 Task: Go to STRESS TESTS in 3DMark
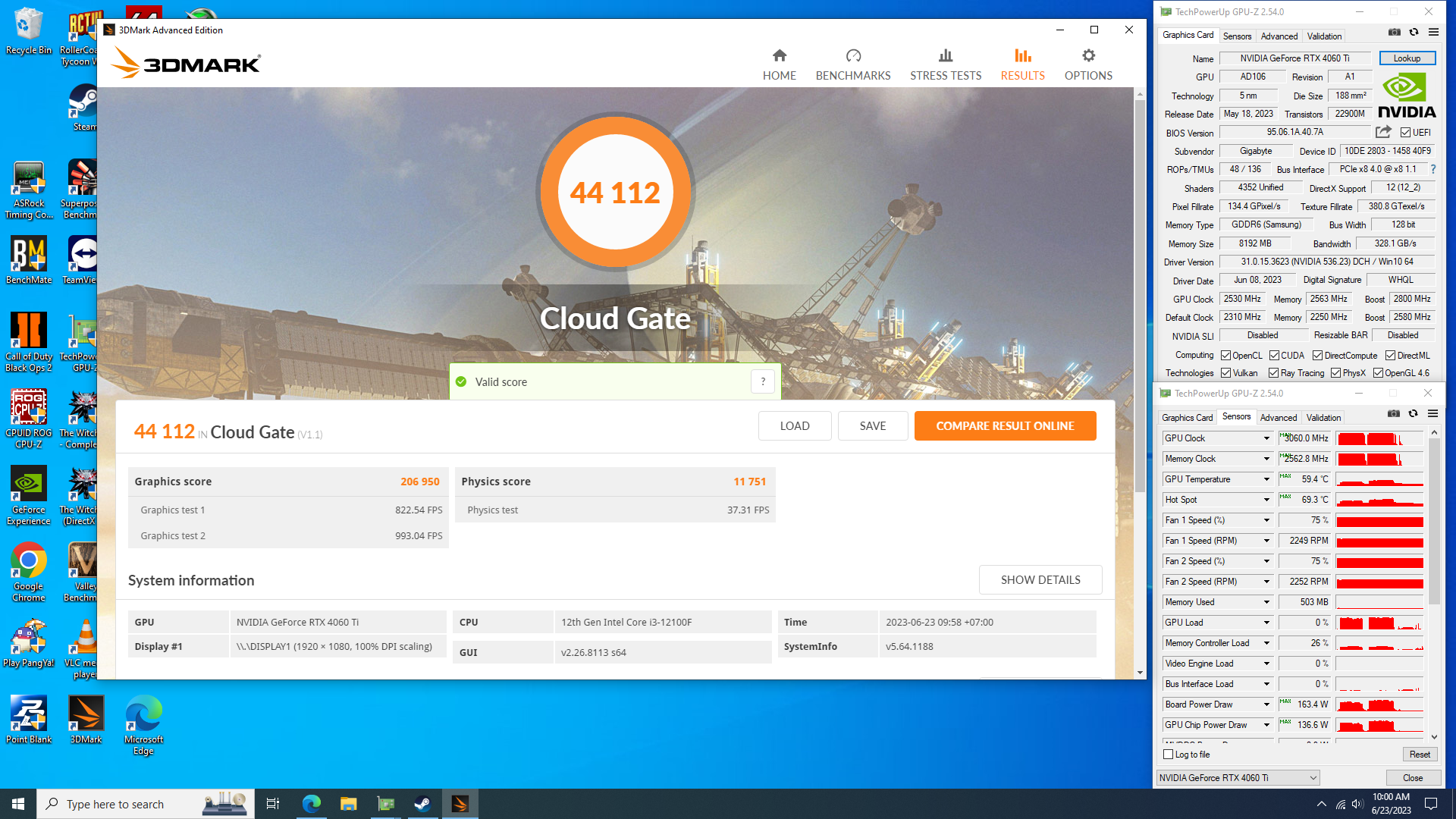[x=946, y=65]
